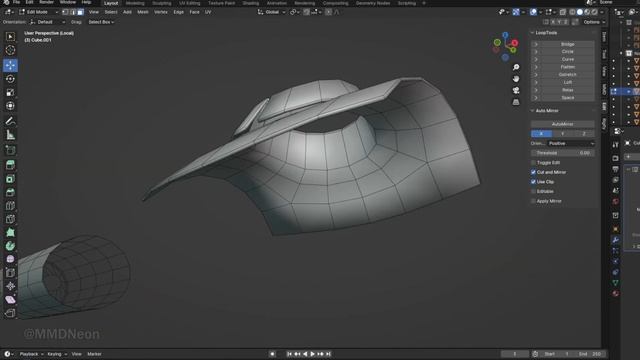Select the Cursor tool
This screenshot has height=360, width=640.
coord(10,50)
